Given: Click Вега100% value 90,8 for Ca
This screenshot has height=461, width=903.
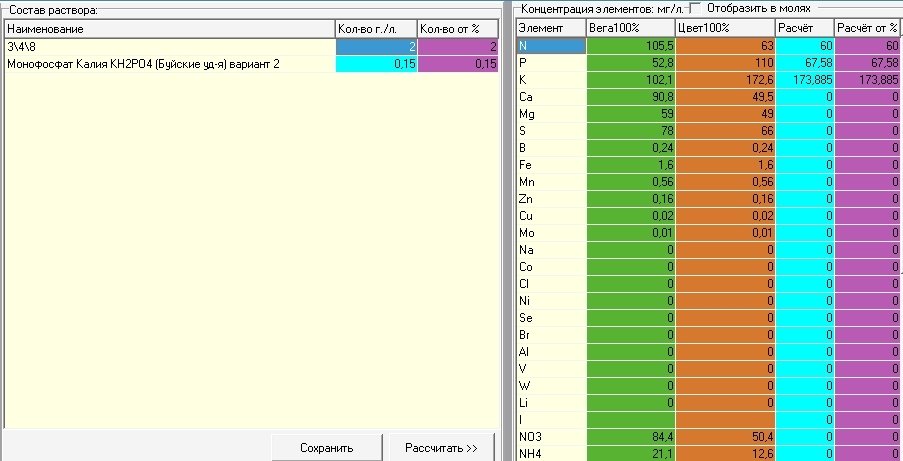Looking at the screenshot, I should point(631,97).
